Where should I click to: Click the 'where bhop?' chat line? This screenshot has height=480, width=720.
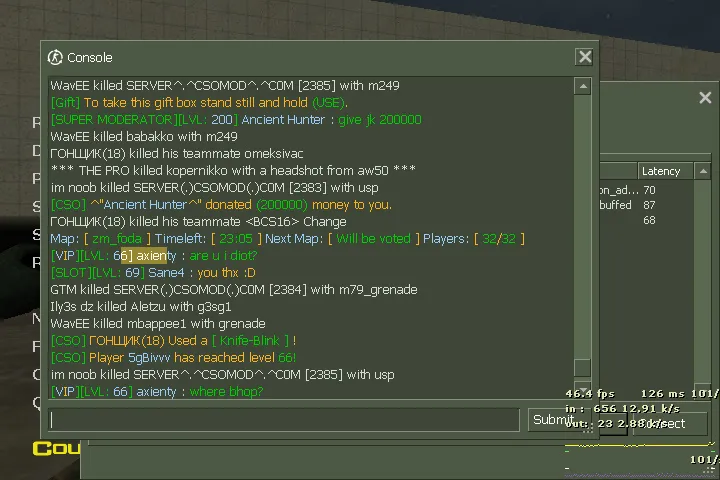pos(157,391)
